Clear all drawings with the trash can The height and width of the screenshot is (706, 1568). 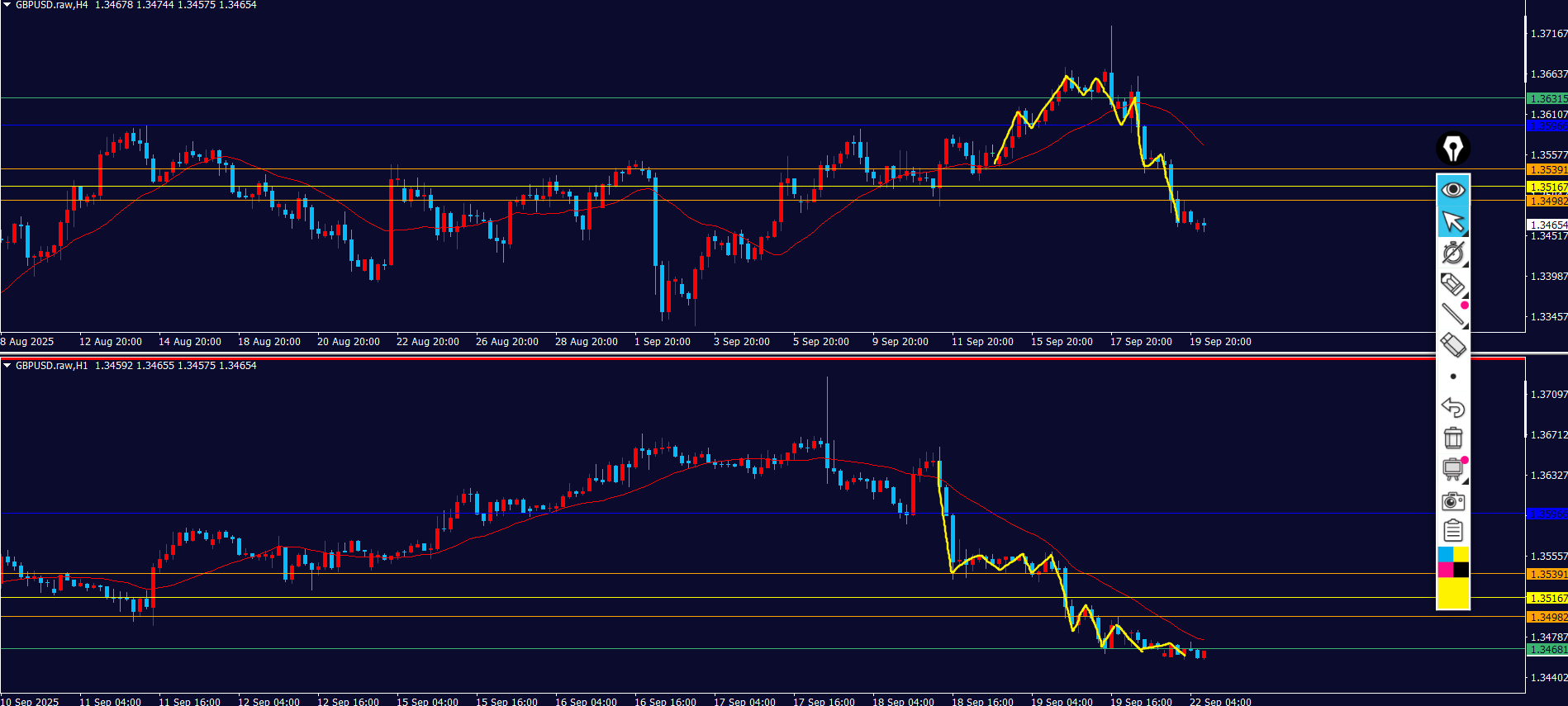pyautogui.click(x=1452, y=438)
